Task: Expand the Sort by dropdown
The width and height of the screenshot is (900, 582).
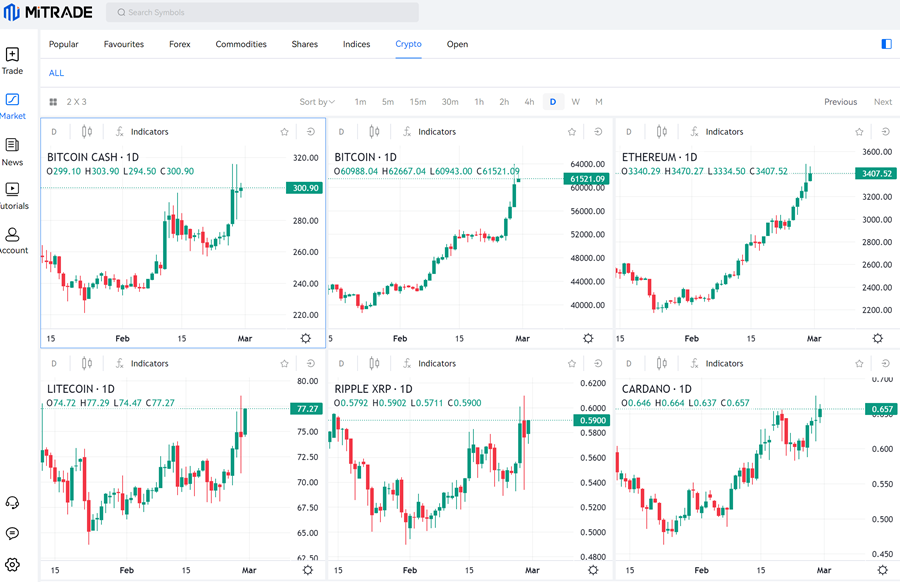Action: click(317, 102)
